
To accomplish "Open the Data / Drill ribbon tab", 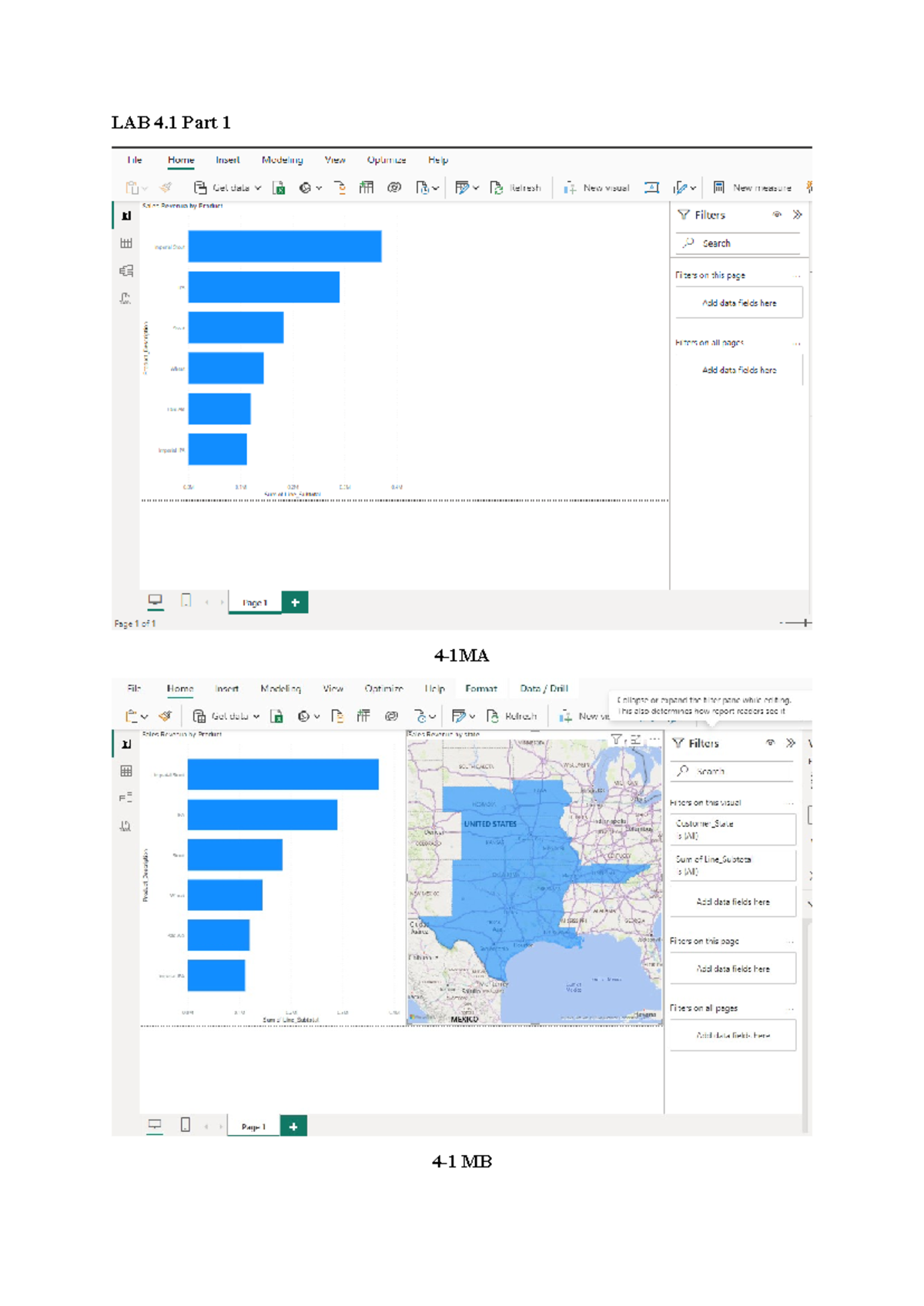I will pos(544,688).
